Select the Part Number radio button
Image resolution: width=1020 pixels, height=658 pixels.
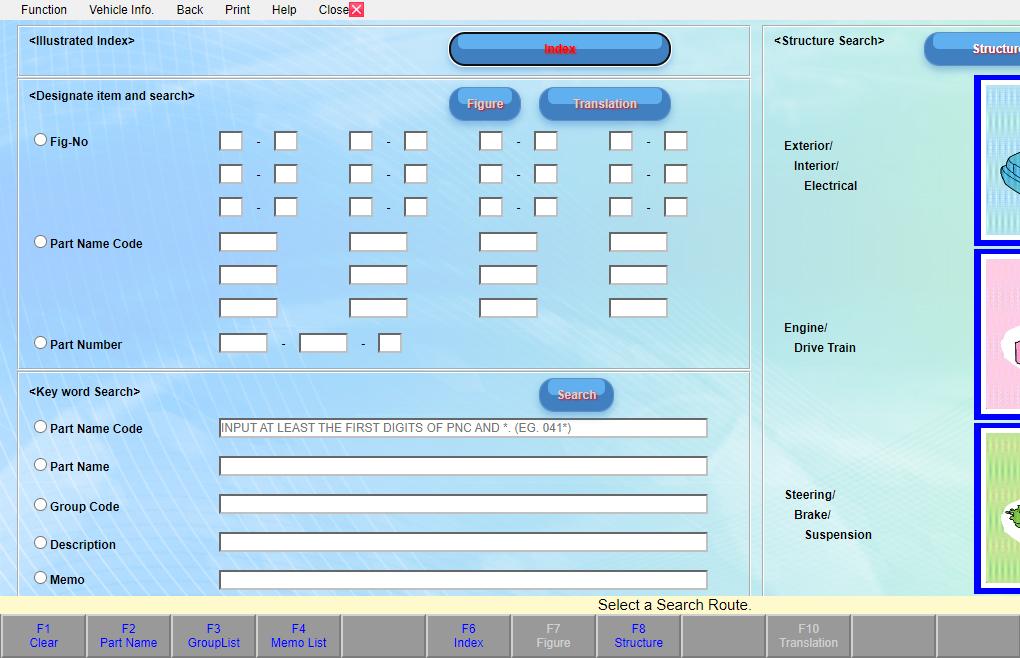pyautogui.click(x=40, y=342)
